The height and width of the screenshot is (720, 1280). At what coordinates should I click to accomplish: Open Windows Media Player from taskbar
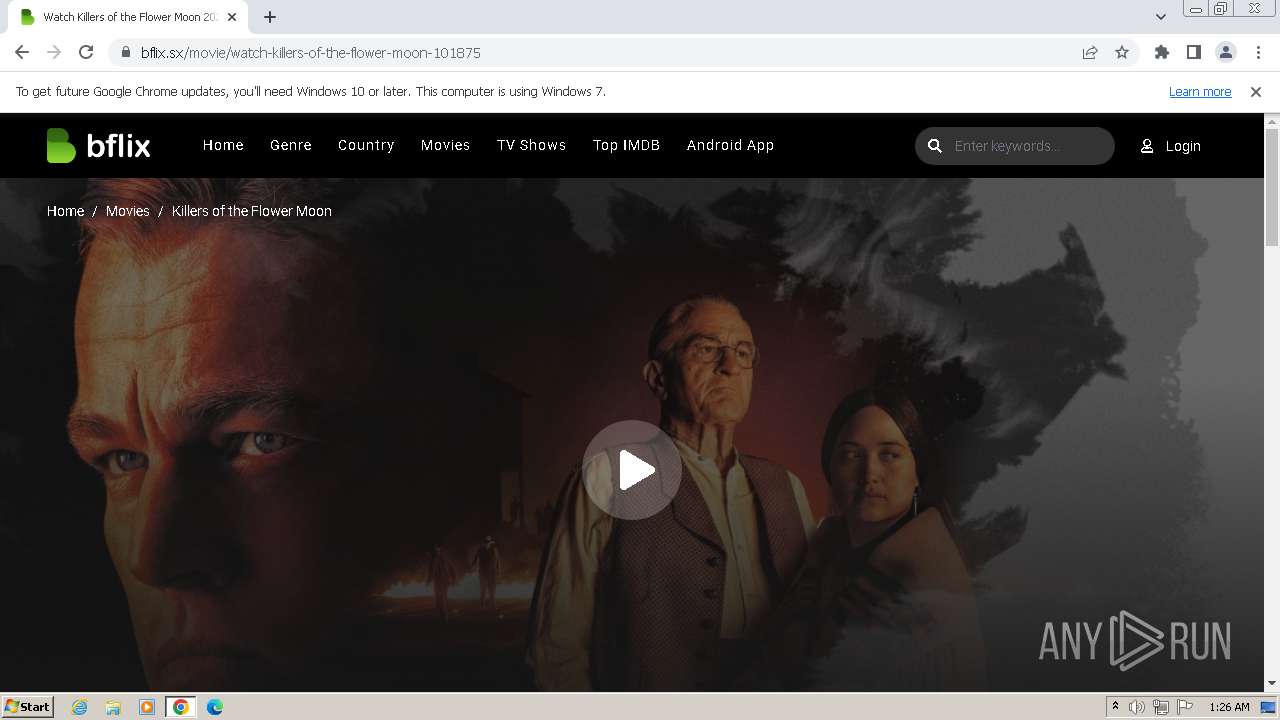[147, 707]
